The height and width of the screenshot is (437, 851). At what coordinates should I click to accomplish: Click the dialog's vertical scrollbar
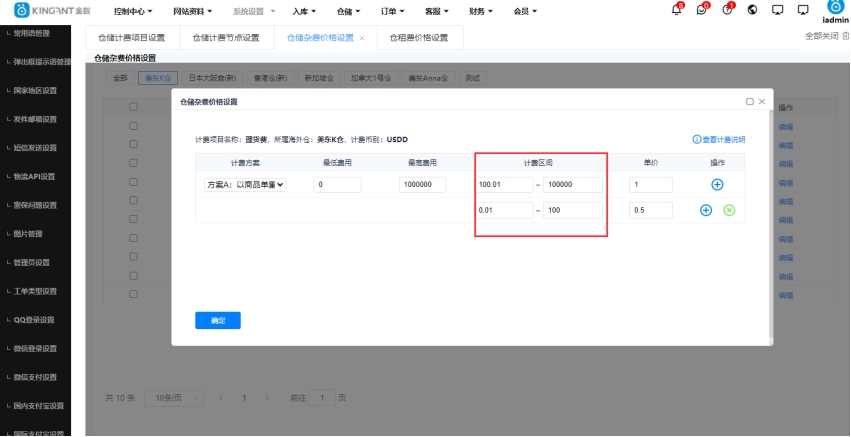(x=771, y=225)
